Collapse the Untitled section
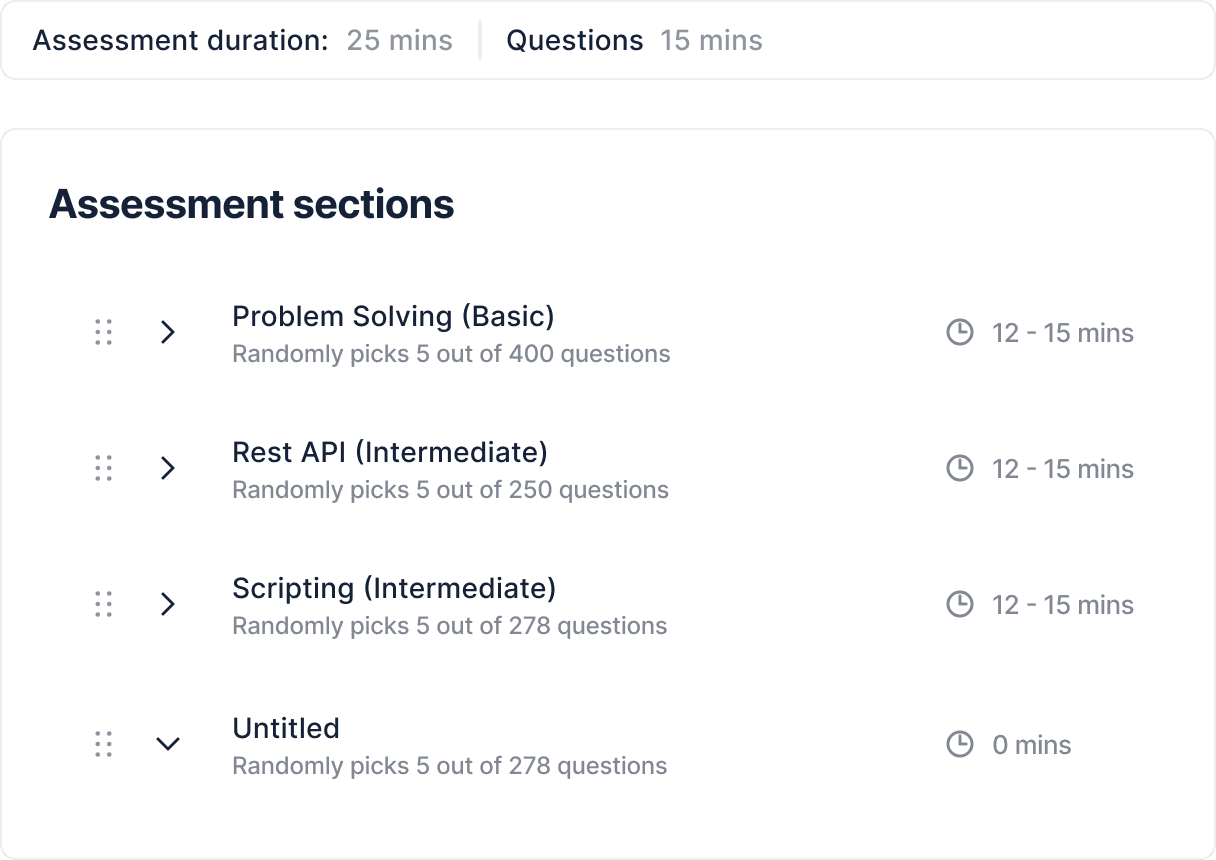Viewport: 1216px width, 860px height. [168, 744]
